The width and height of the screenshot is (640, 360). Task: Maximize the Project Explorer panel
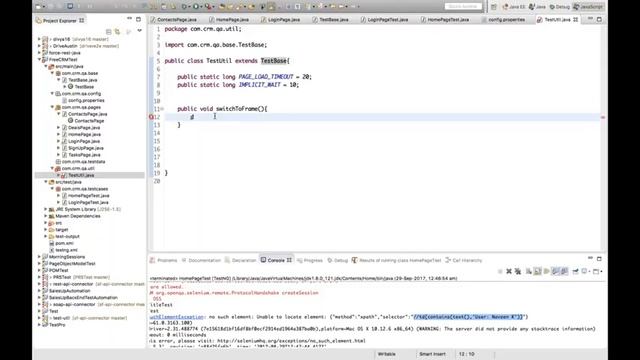138,19
